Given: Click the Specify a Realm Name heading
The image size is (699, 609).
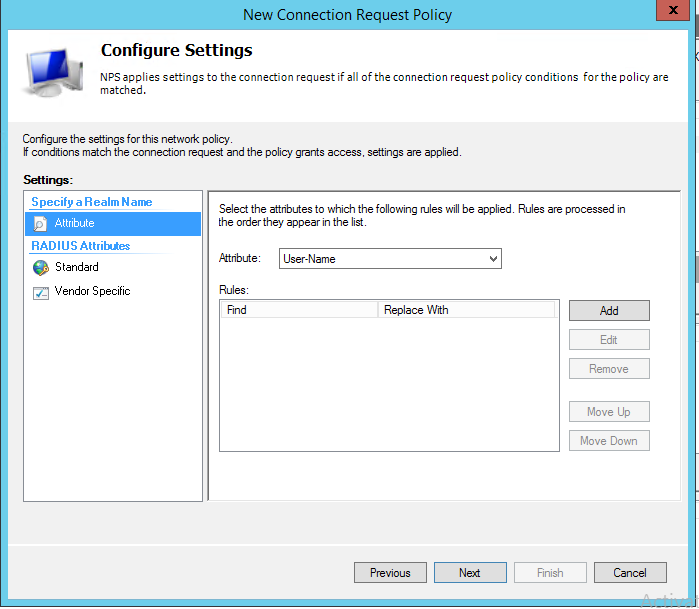Looking at the screenshot, I should (92, 202).
